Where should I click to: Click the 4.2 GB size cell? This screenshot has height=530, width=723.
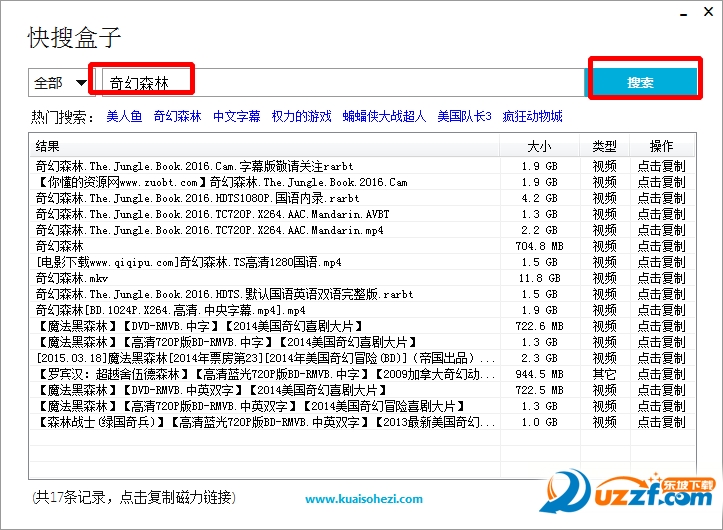pyautogui.click(x=539, y=198)
